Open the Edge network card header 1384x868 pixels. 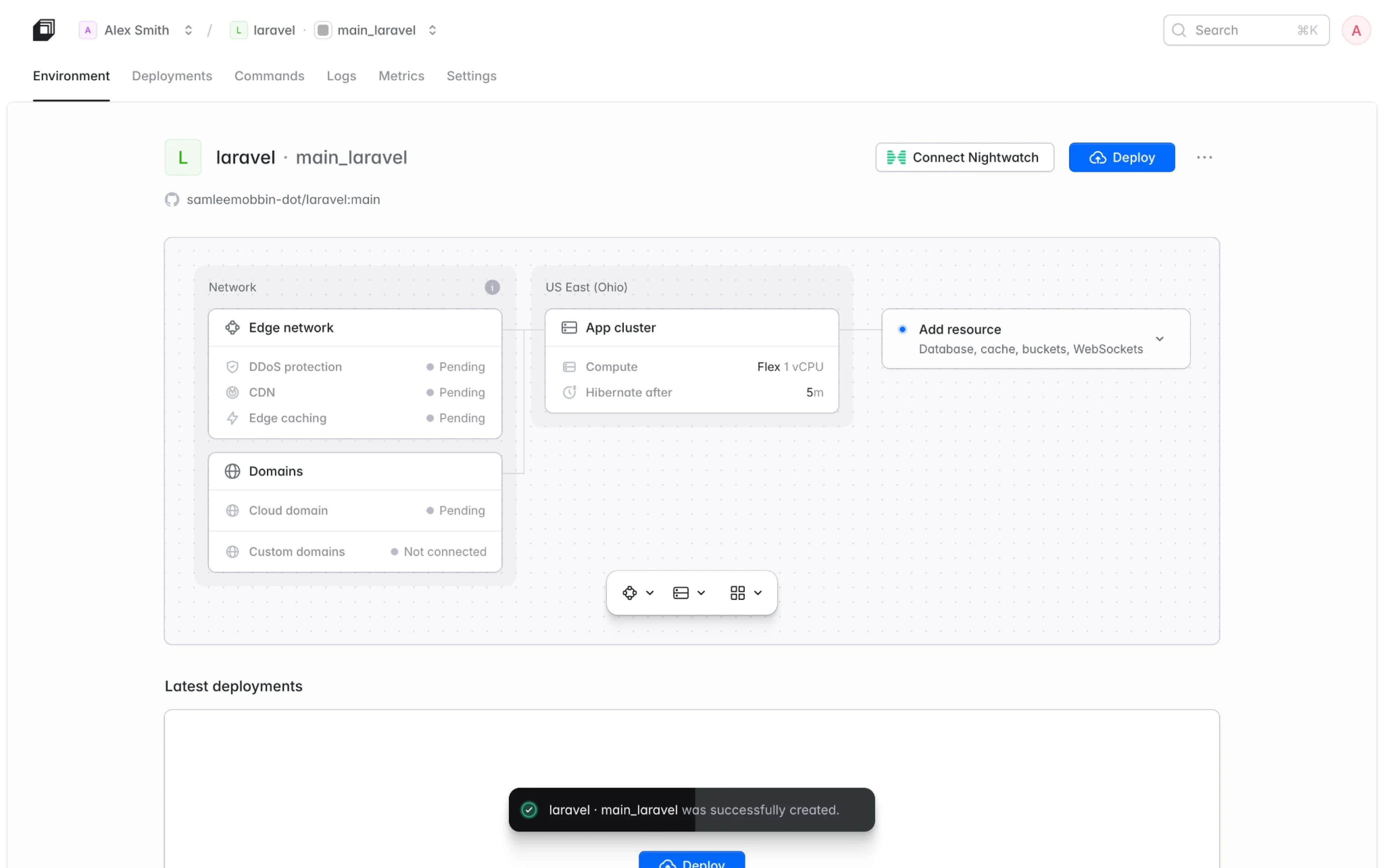coord(355,328)
